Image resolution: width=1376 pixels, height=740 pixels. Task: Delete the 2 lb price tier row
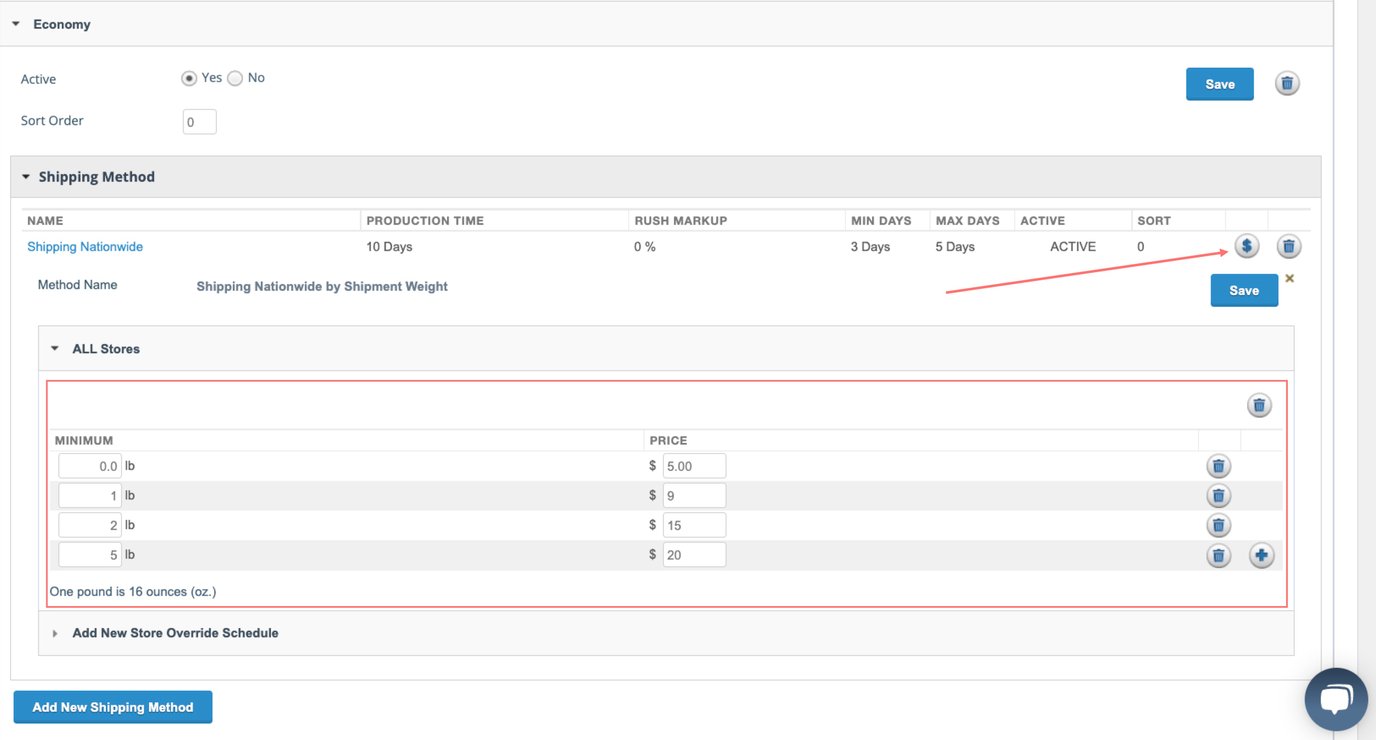point(1218,525)
